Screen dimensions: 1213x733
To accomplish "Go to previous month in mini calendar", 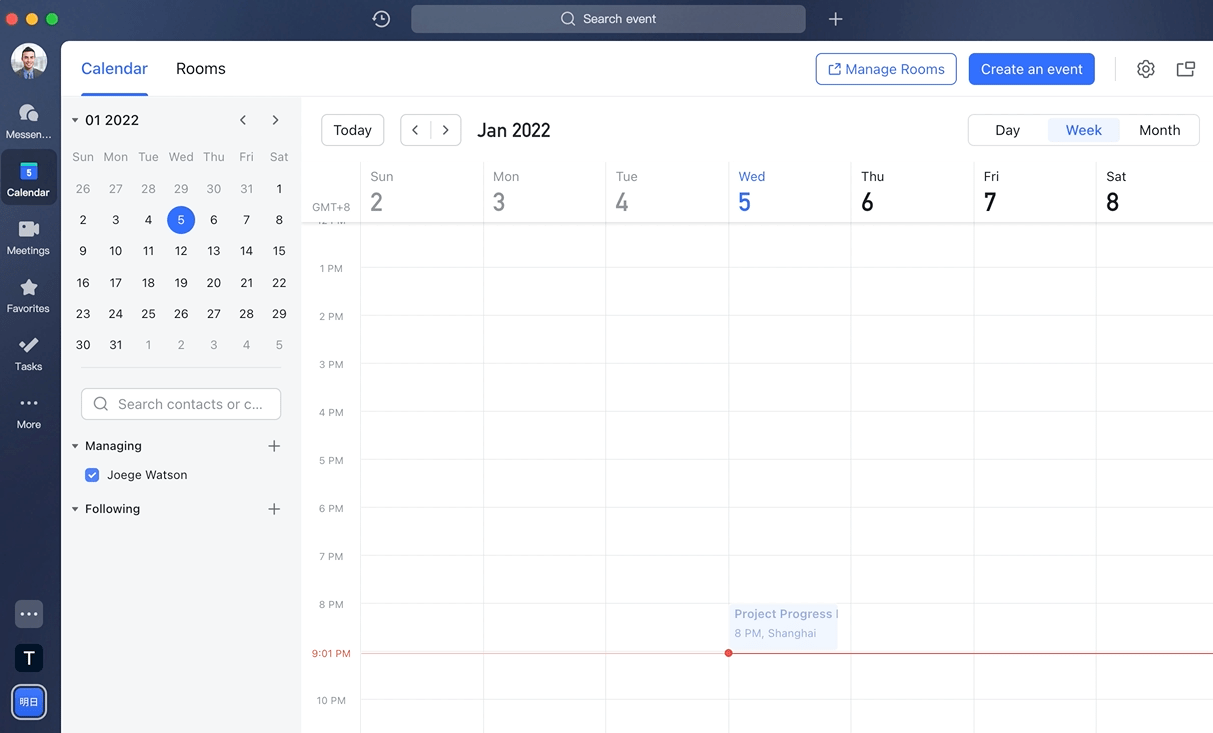I will [243, 120].
